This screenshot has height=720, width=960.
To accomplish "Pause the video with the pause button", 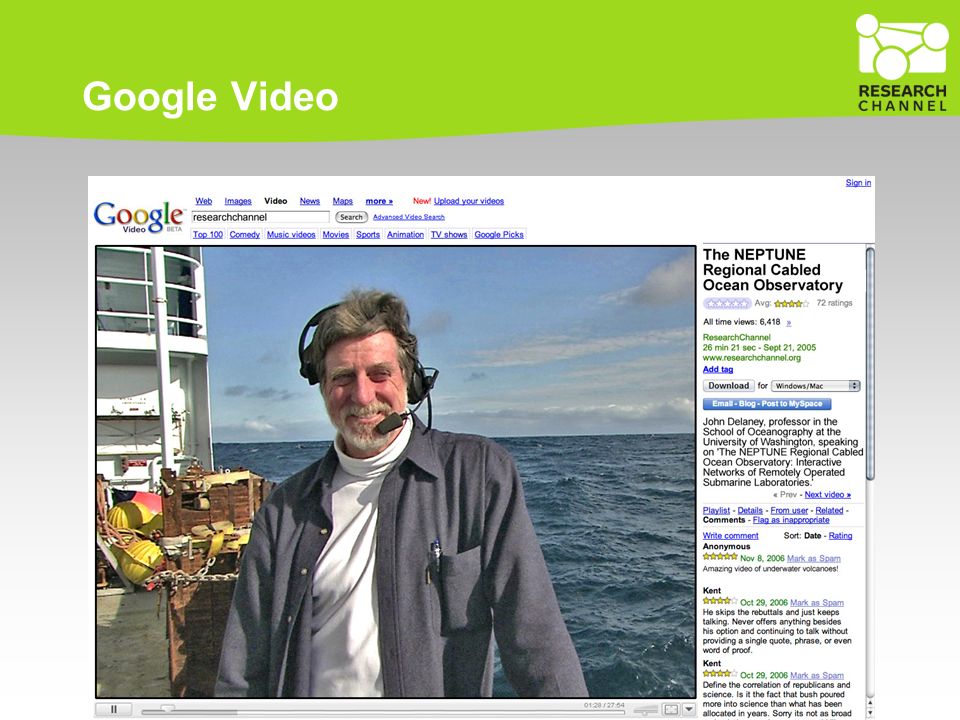I will click(114, 709).
